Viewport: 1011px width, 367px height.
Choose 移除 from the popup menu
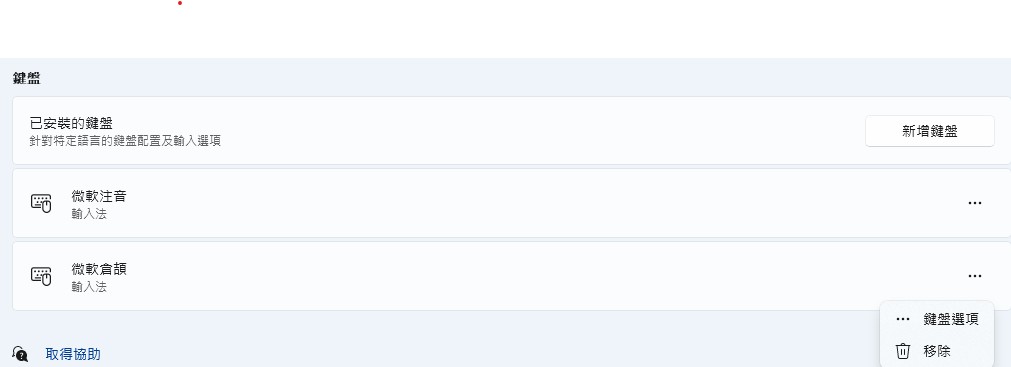937,352
